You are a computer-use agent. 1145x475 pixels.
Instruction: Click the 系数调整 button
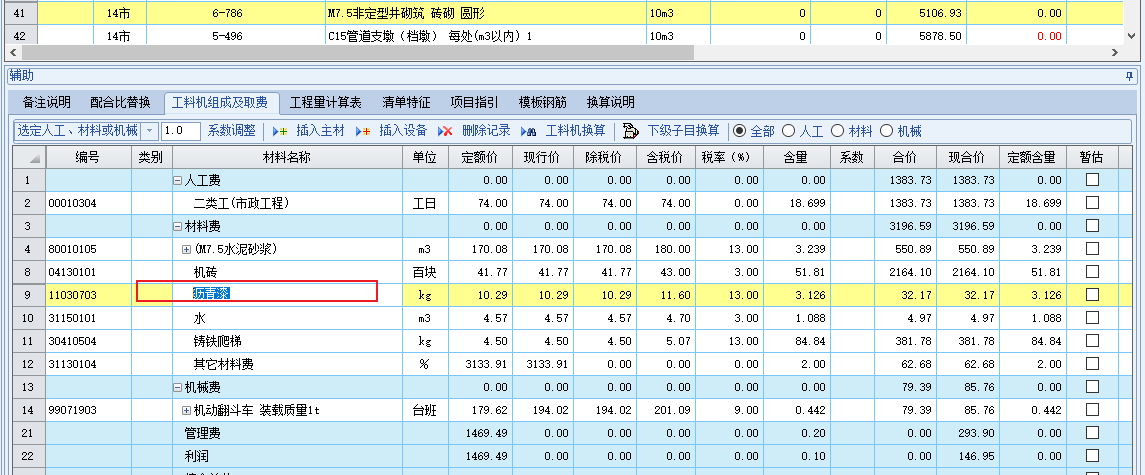tap(231, 131)
